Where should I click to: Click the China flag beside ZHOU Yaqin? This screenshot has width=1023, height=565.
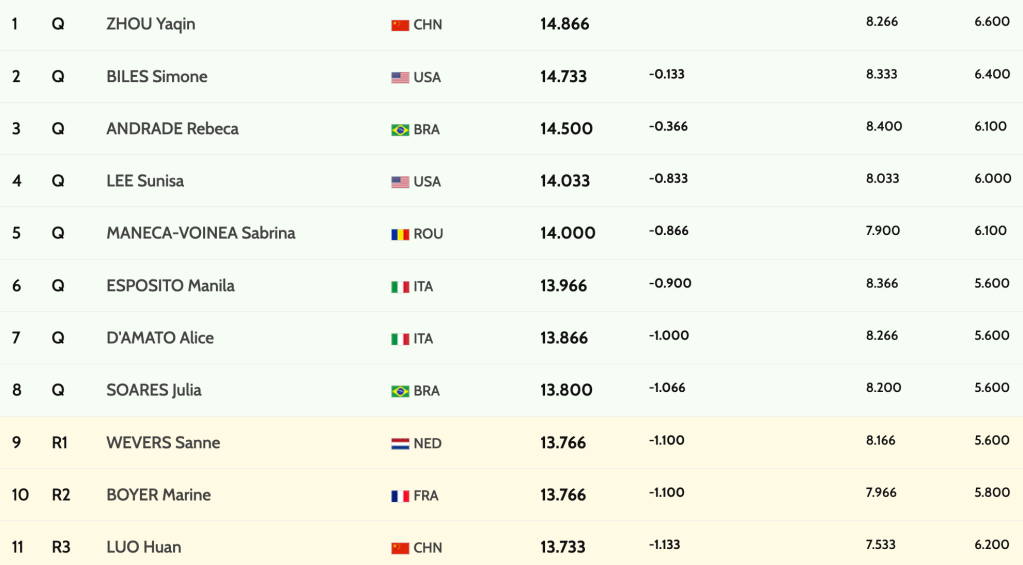tap(400, 25)
